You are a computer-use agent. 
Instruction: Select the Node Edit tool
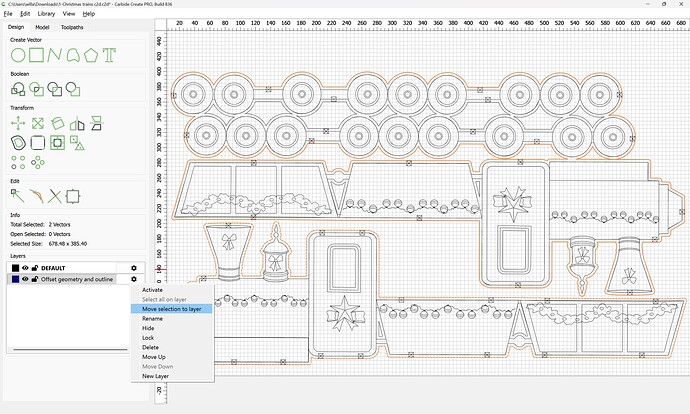click(x=18, y=196)
